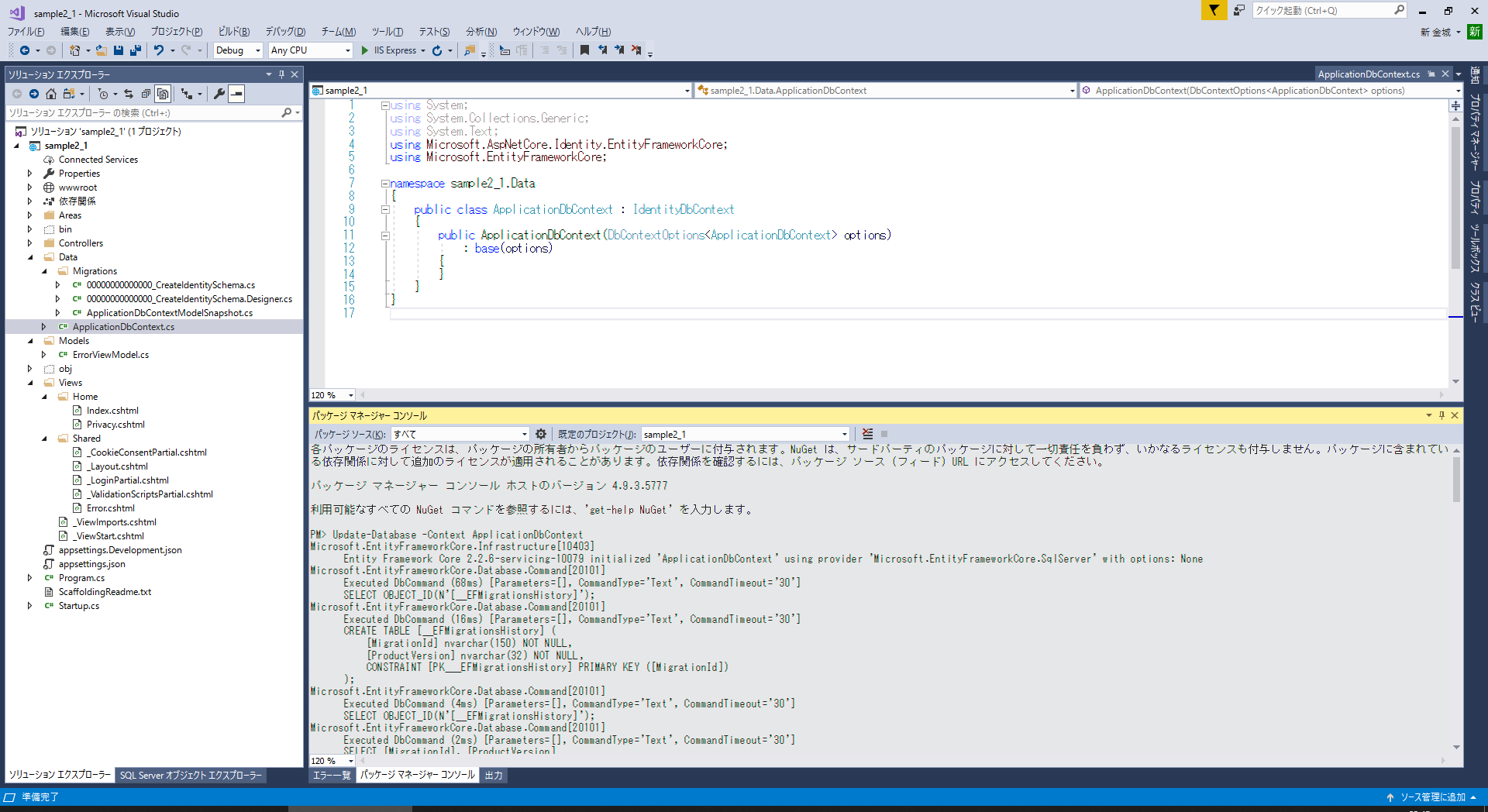Toggle Show All Files in Solution Explorer
The height and width of the screenshot is (812, 1488).
click(x=163, y=94)
